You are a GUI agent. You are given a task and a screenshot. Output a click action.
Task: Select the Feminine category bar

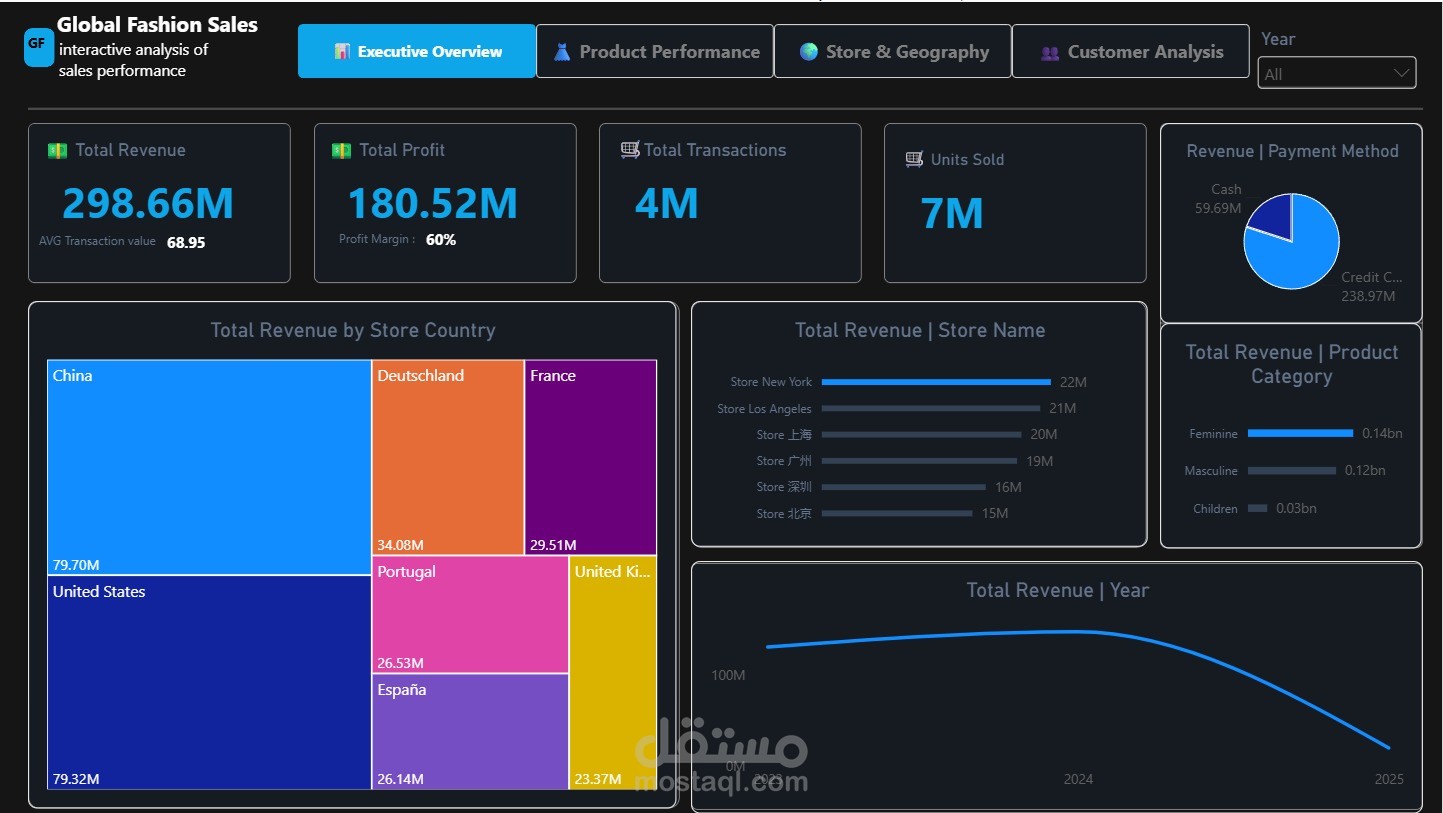click(x=1300, y=433)
